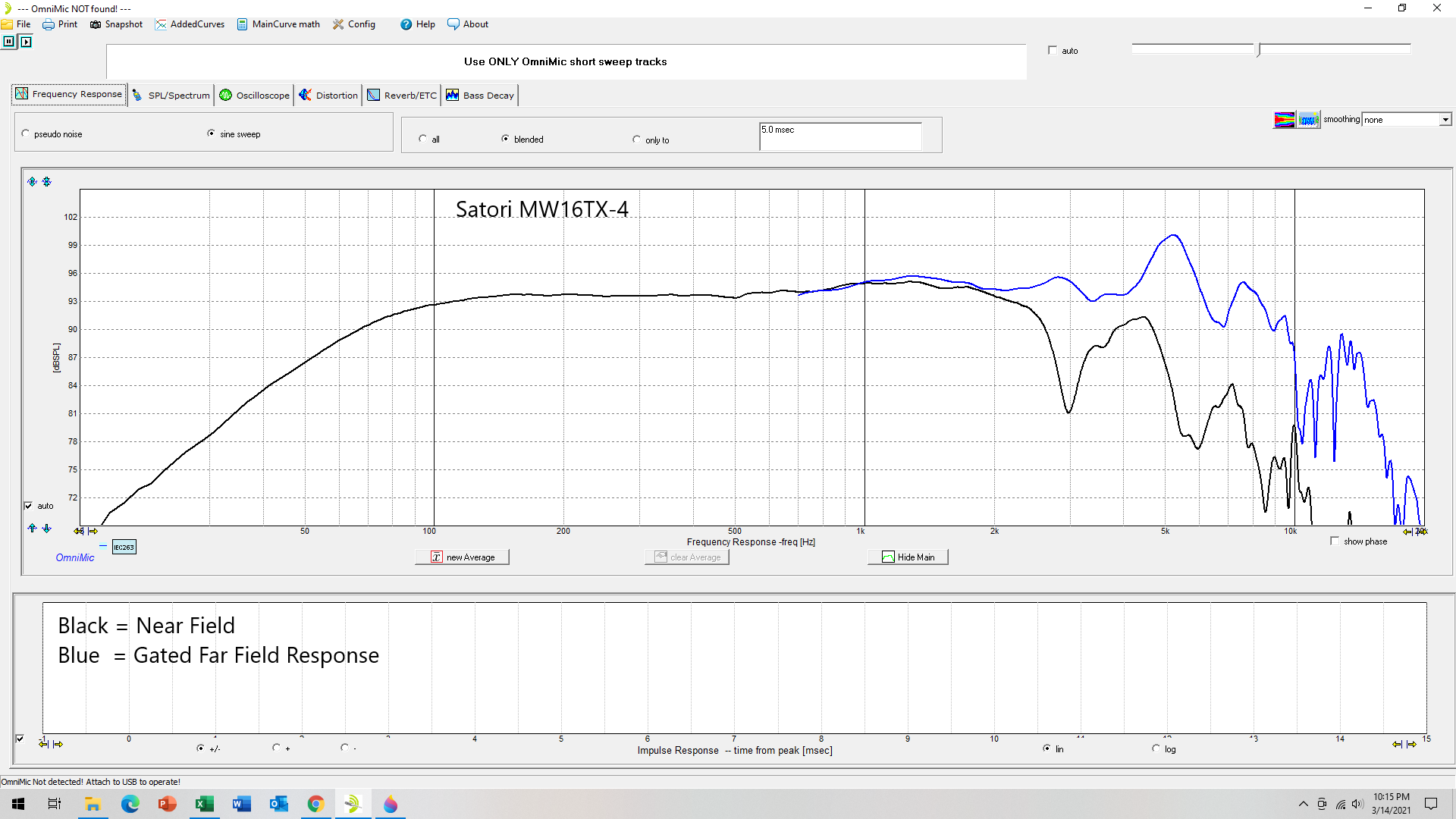The image size is (1456, 819).
Task: Switch to the Oscilloscope tab
Action: (255, 95)
